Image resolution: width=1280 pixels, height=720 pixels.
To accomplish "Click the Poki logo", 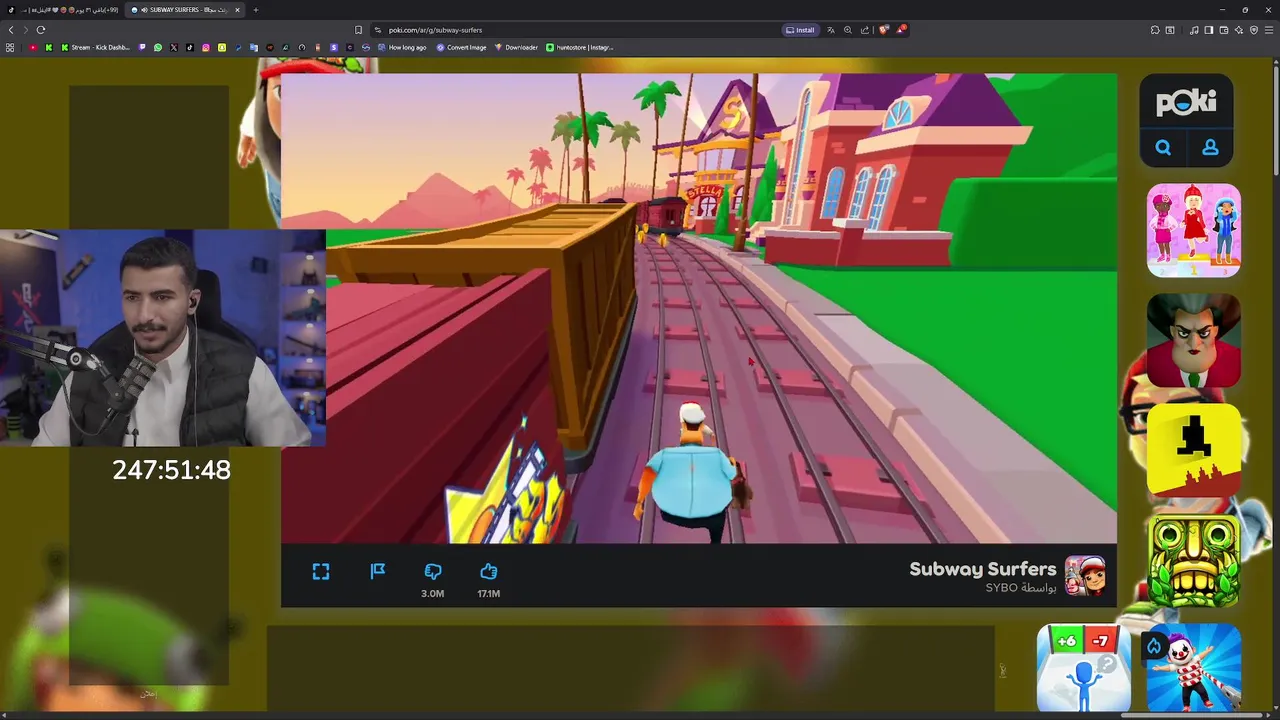I will pos(1186,102).
